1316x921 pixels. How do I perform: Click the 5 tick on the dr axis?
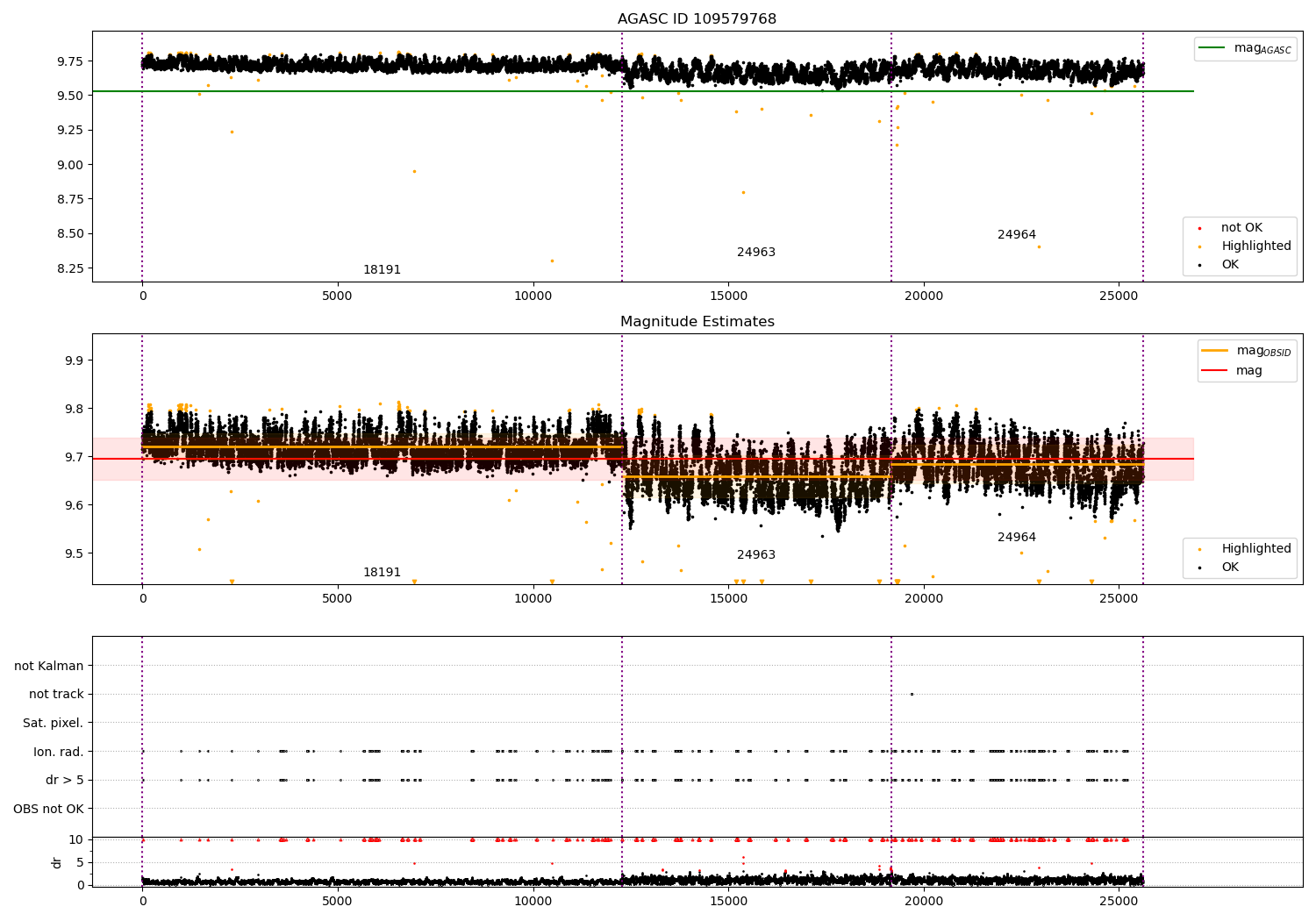pos(80,863)
